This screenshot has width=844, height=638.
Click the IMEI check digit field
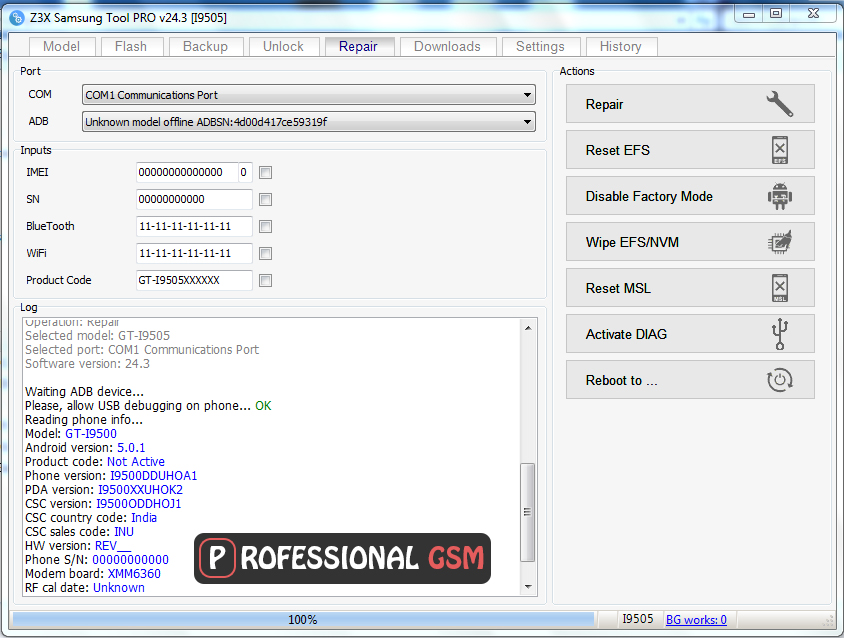click(245, 172)
